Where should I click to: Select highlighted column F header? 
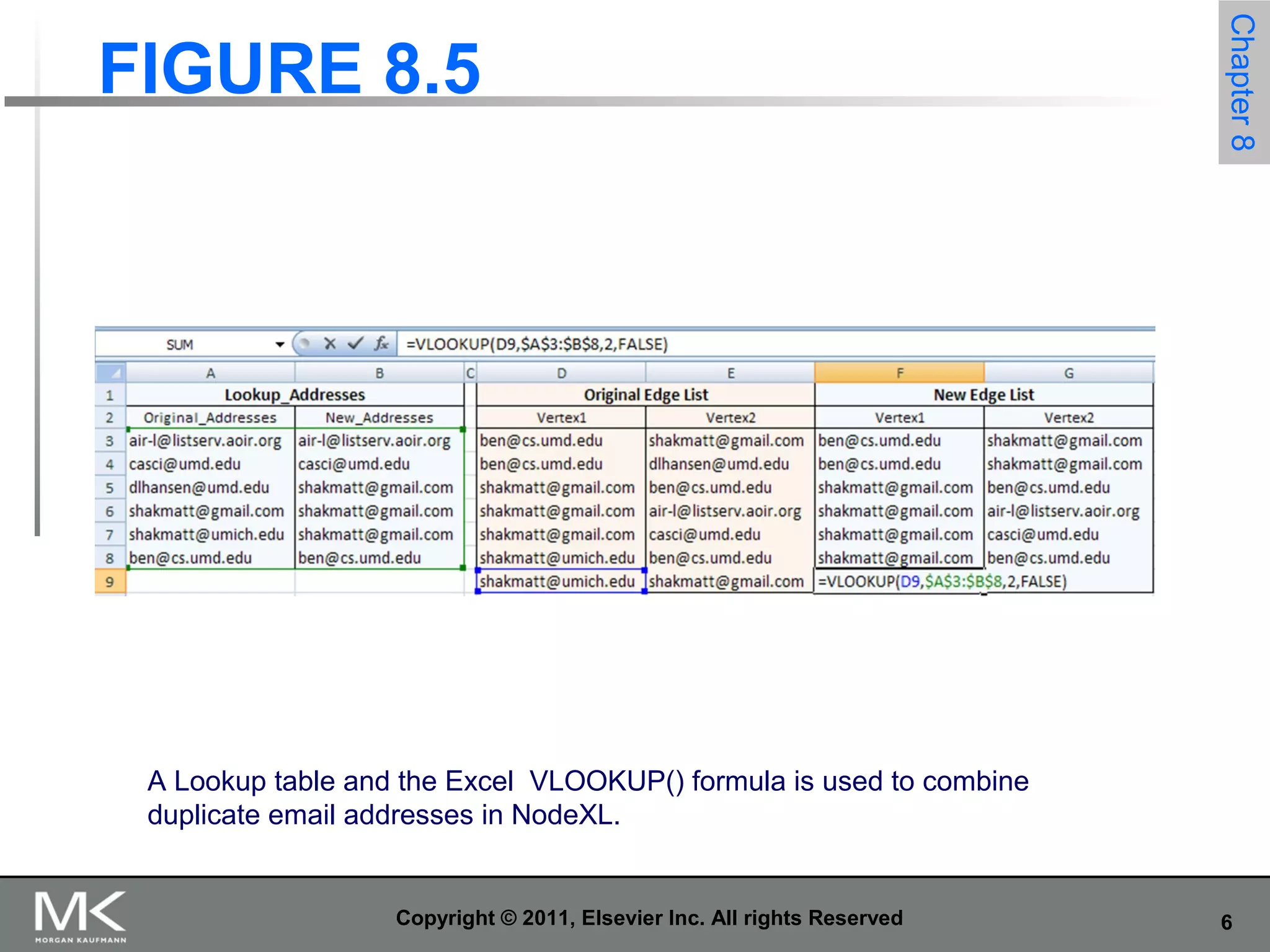899,373
